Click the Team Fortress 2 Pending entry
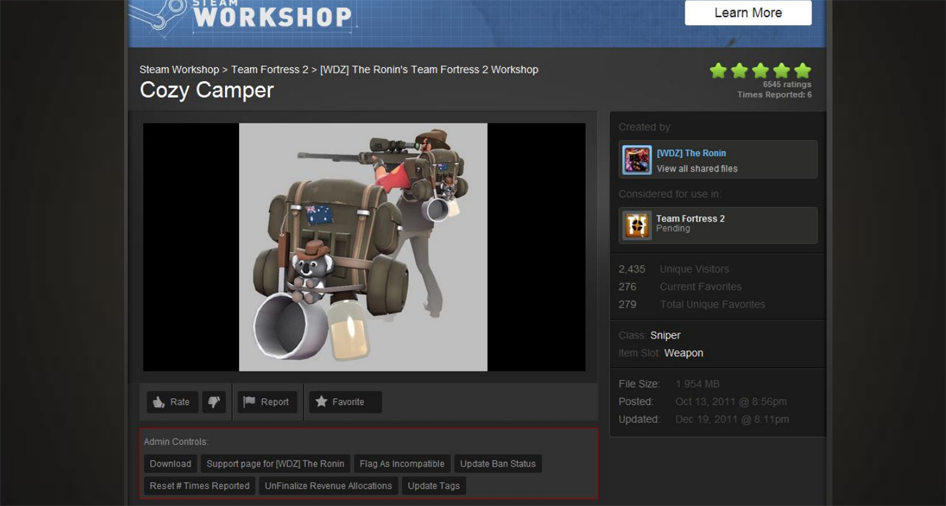The image size is (946, 506). (718, 226)
